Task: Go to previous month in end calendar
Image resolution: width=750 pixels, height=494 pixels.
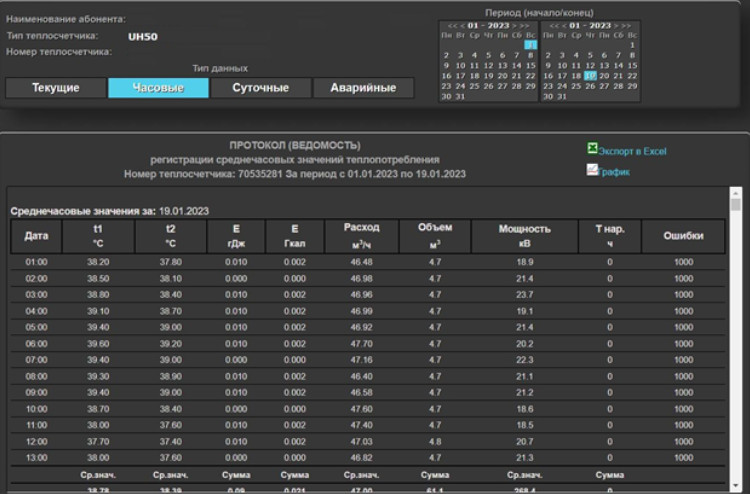Action: 564,26
